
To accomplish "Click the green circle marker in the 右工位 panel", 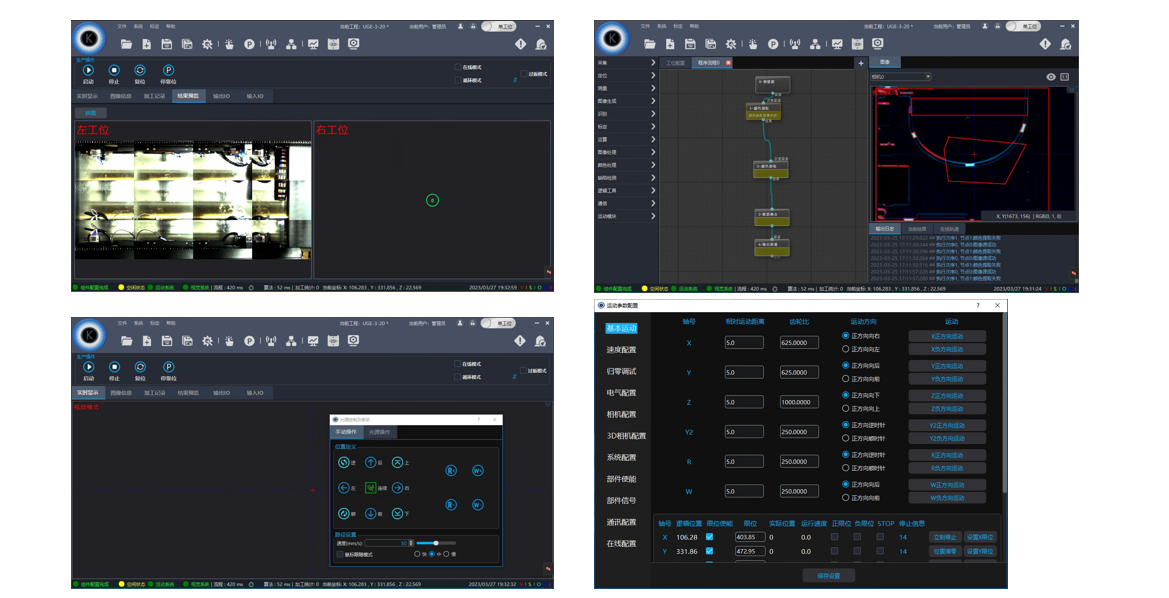I will point(432,200).
